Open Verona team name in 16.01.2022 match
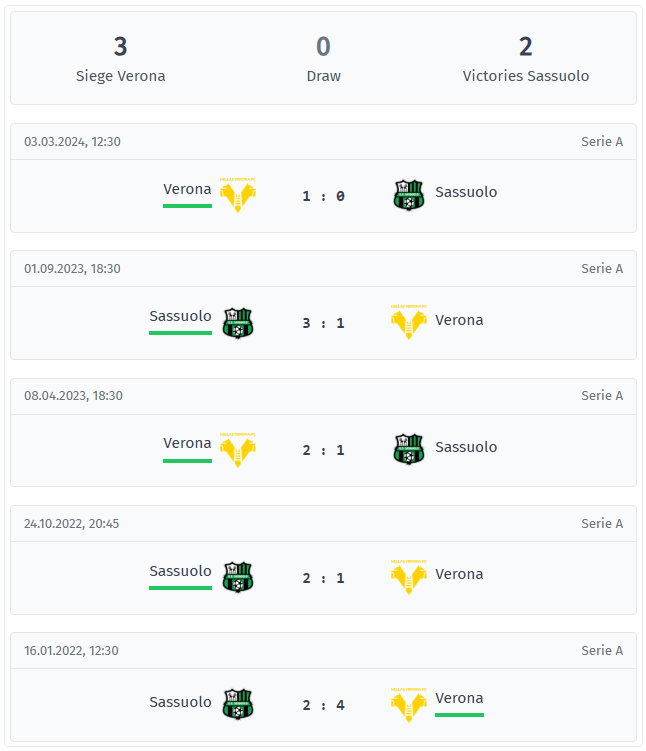 tap(459, 698)
